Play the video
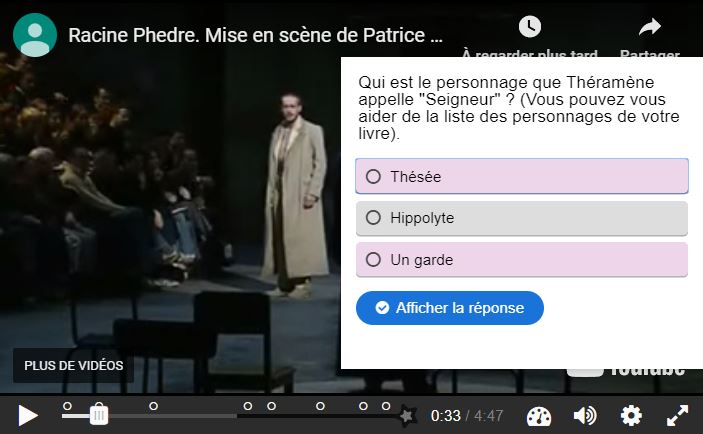The width and height of the screenshot is (703, 434). [27, 416]
